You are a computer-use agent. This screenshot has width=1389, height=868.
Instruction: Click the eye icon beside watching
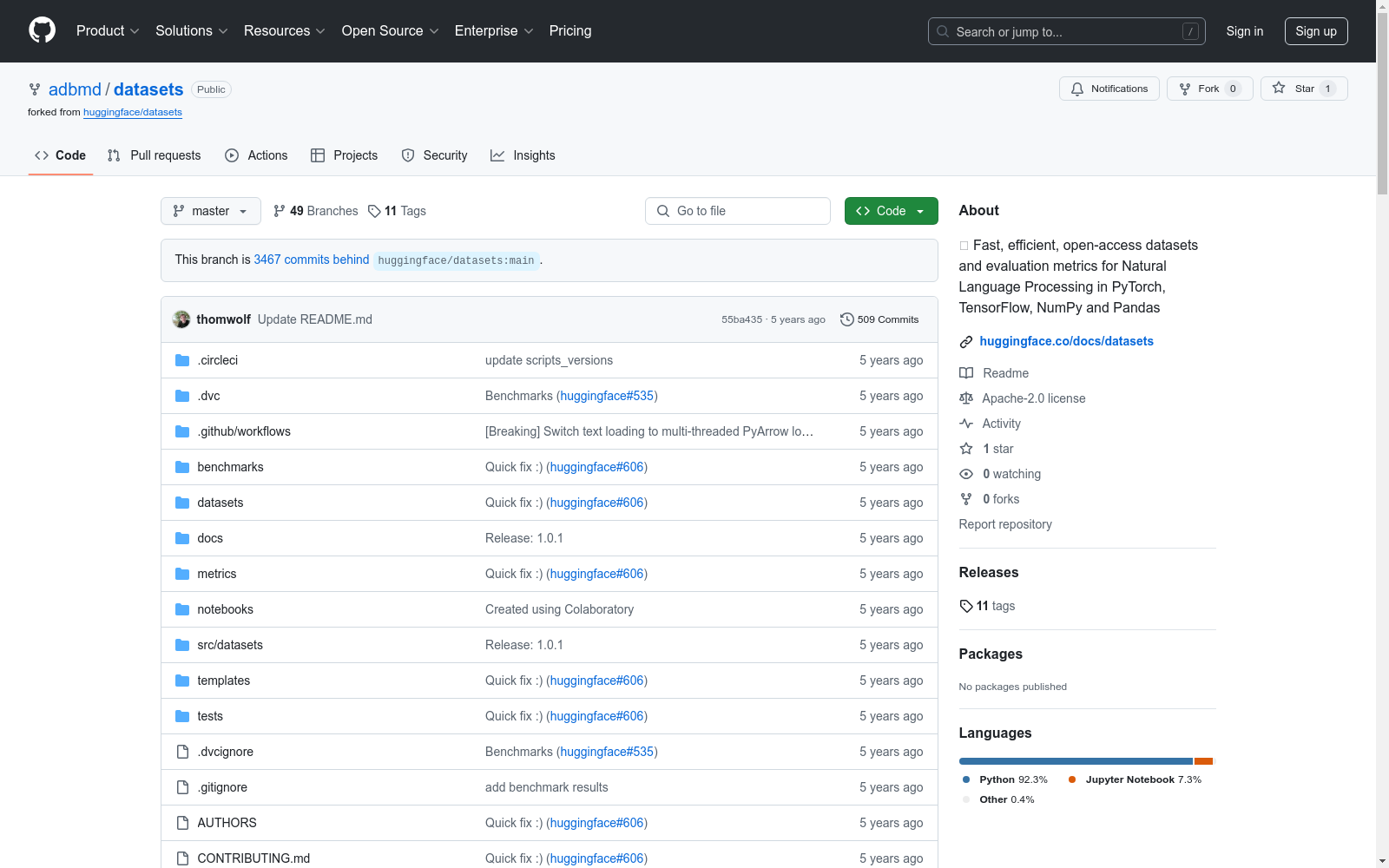click(966, 474)
